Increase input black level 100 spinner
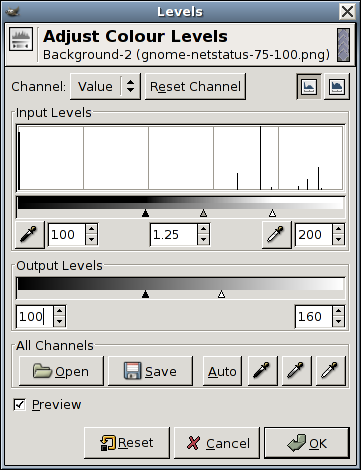Image resolution: width=361 pixels, height=470 pixels. tap(91, 229)
